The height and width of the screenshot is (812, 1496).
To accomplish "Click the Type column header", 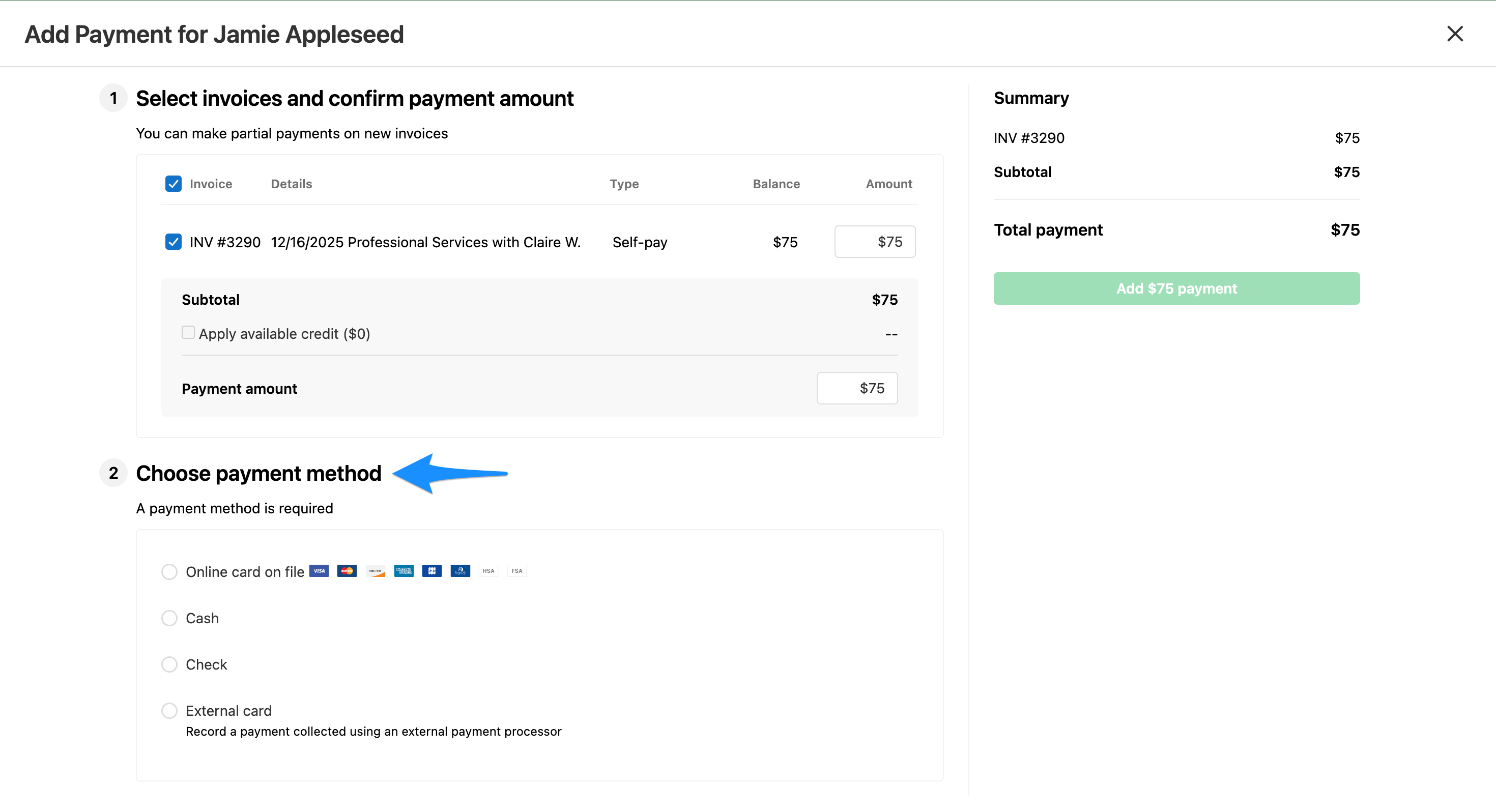I will pos(624,184).
